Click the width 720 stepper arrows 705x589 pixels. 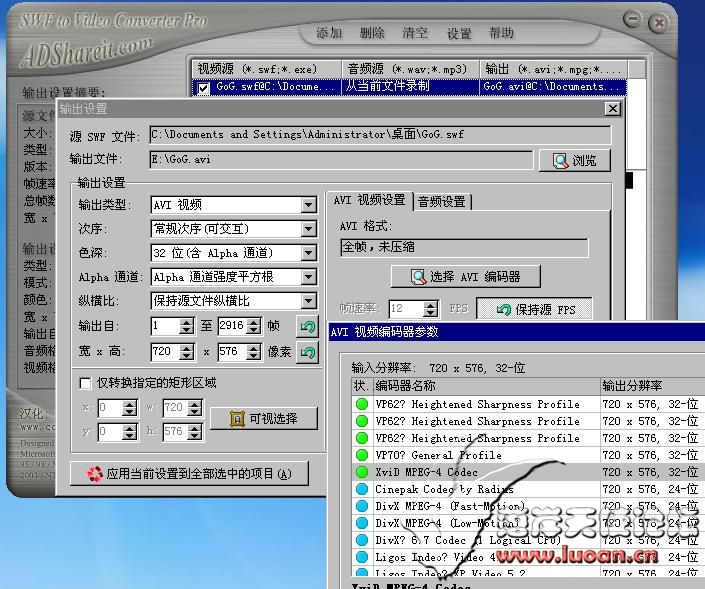coord(187,352)
